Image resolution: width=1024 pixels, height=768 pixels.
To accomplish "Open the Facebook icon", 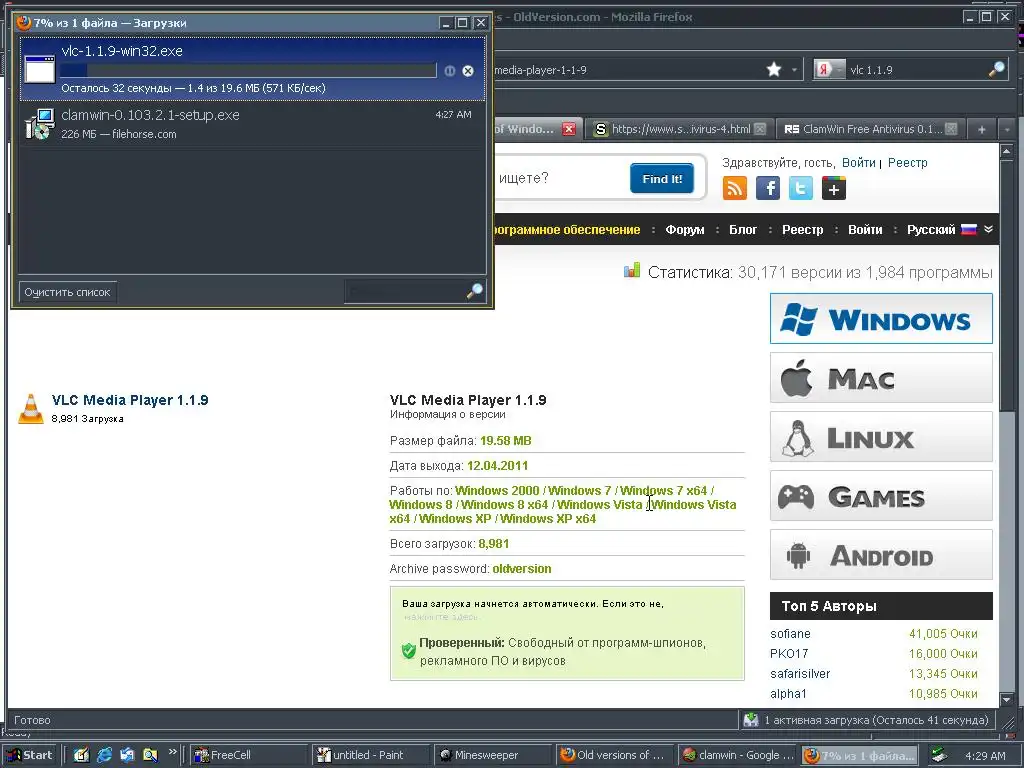I will coord(768,188).
